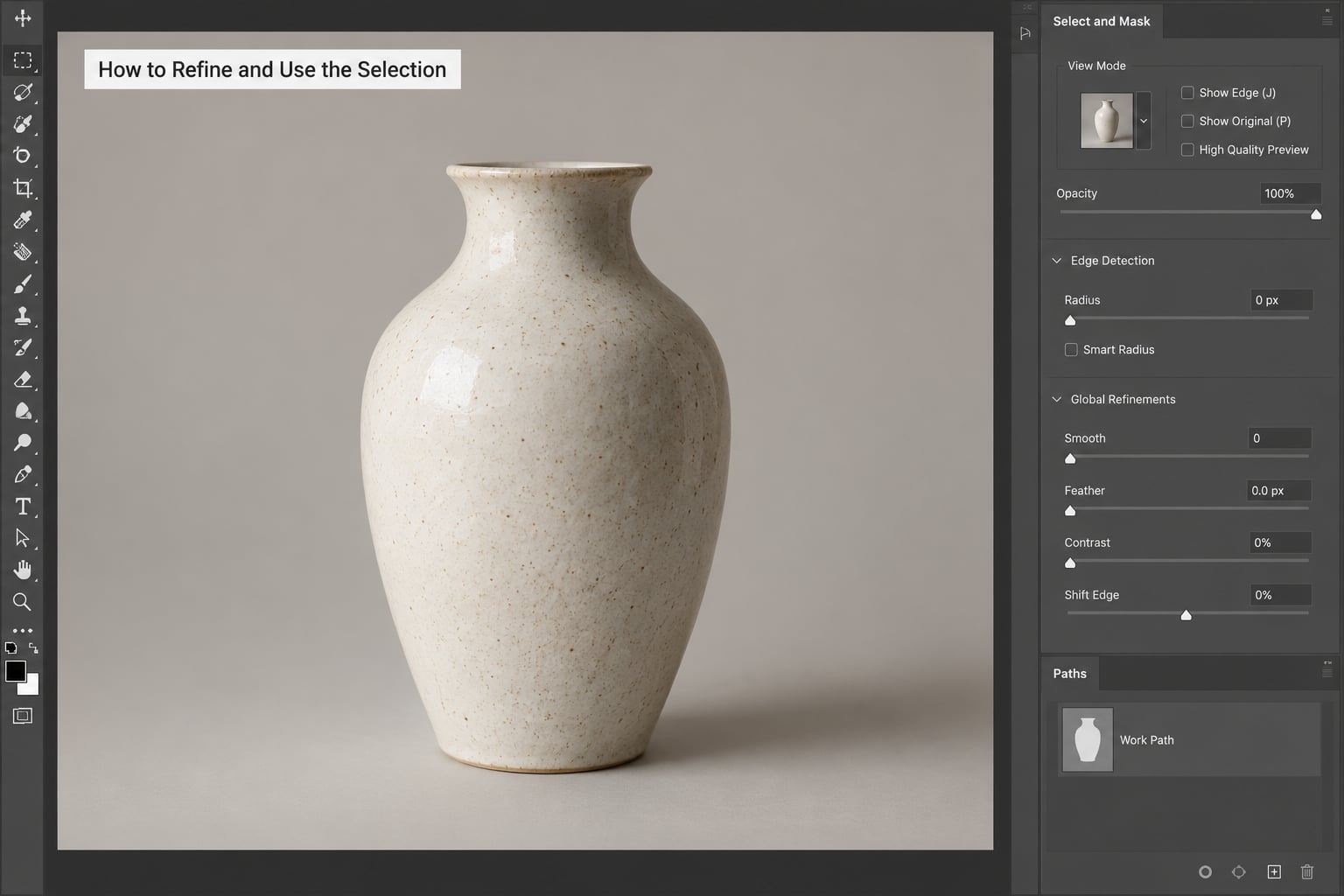Viewport: 1344px width, 896px height.
Task: Choose the Pen tool
Action: (x=23, y=475)
